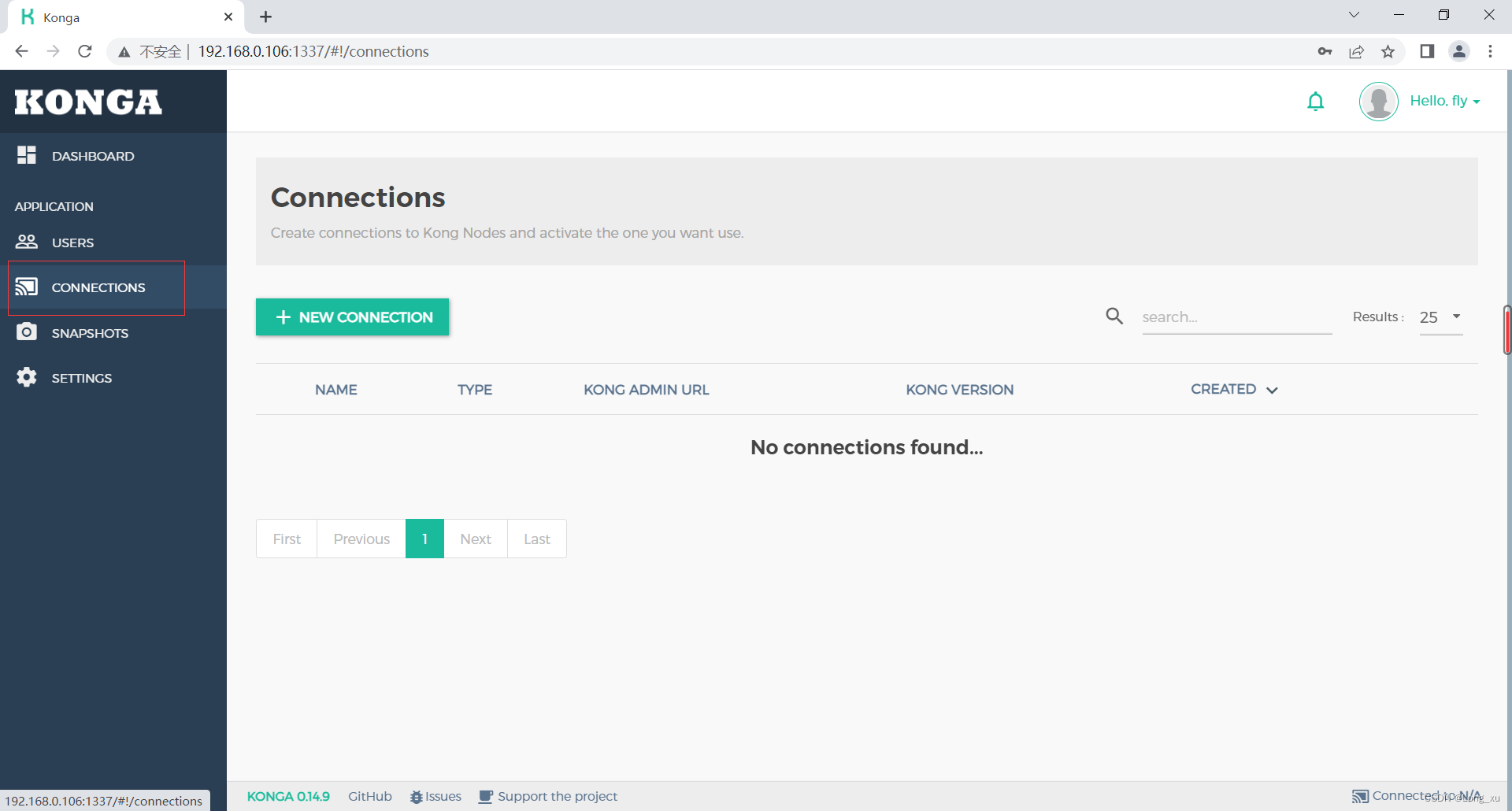Open Snapshots via the camera icon

point(28,332)
